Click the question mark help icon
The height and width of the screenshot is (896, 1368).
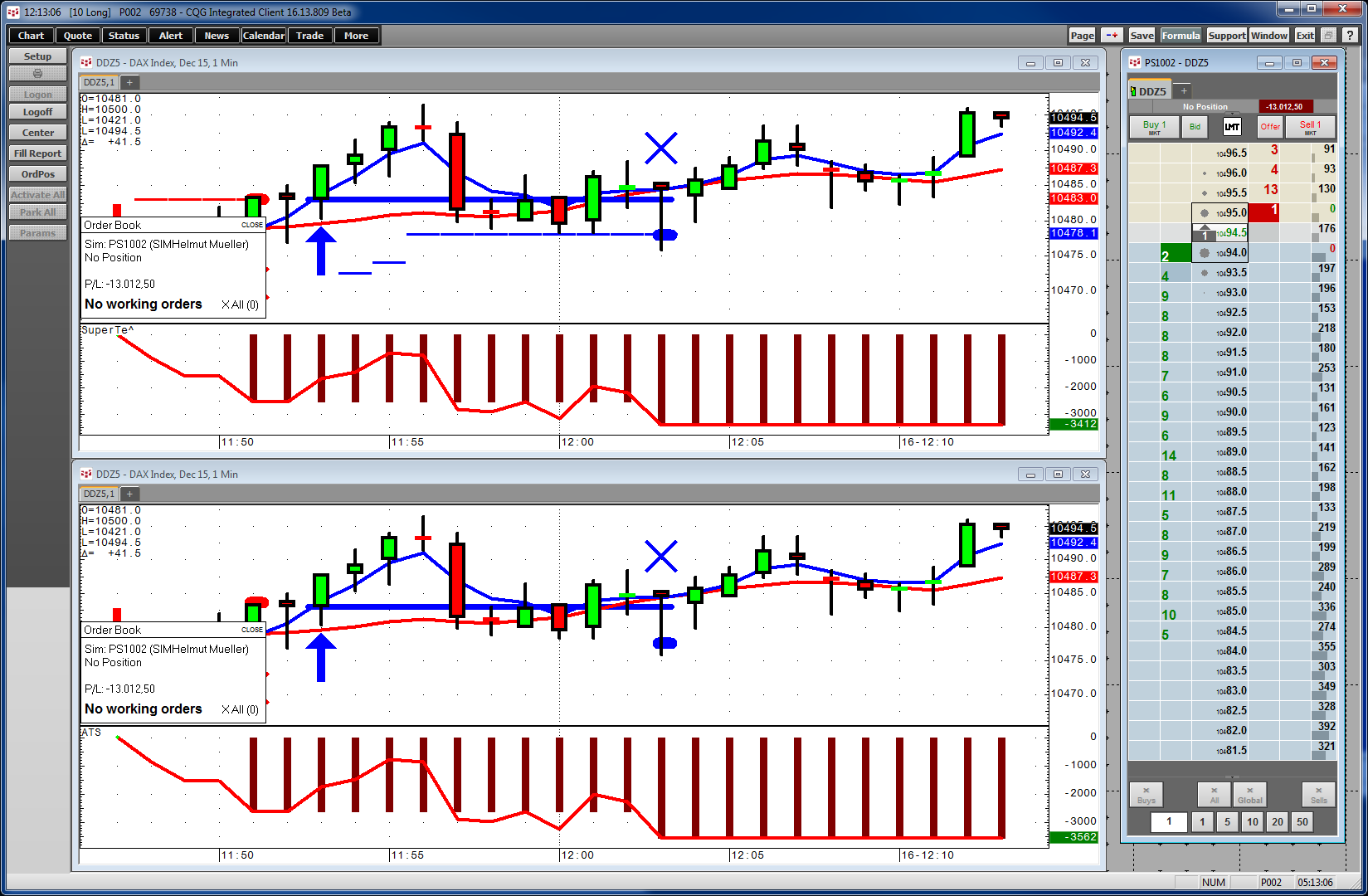(x=1351, y=36)
